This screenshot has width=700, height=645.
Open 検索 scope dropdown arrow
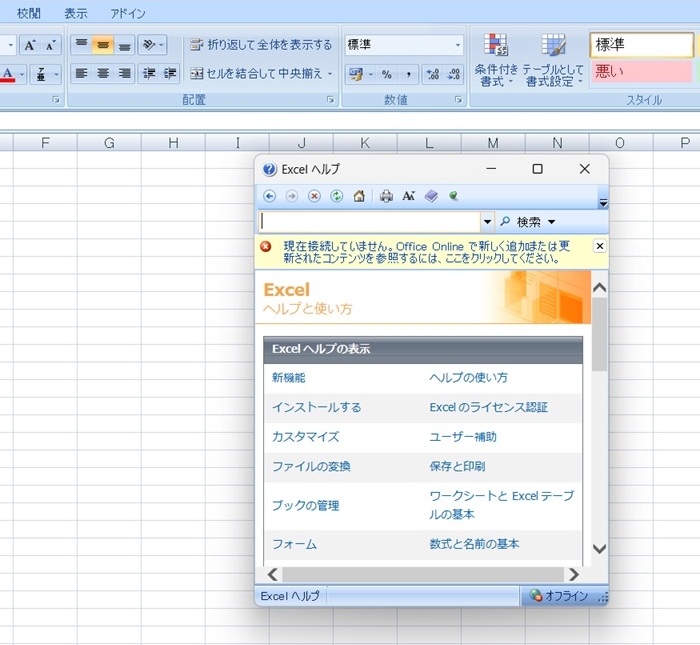(x=552, y=222)
